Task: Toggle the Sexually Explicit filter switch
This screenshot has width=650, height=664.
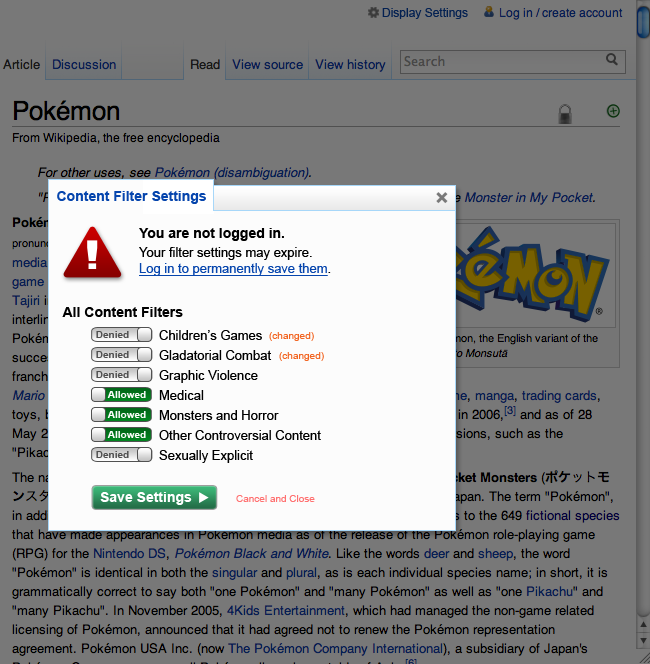Action: point(122,454)
